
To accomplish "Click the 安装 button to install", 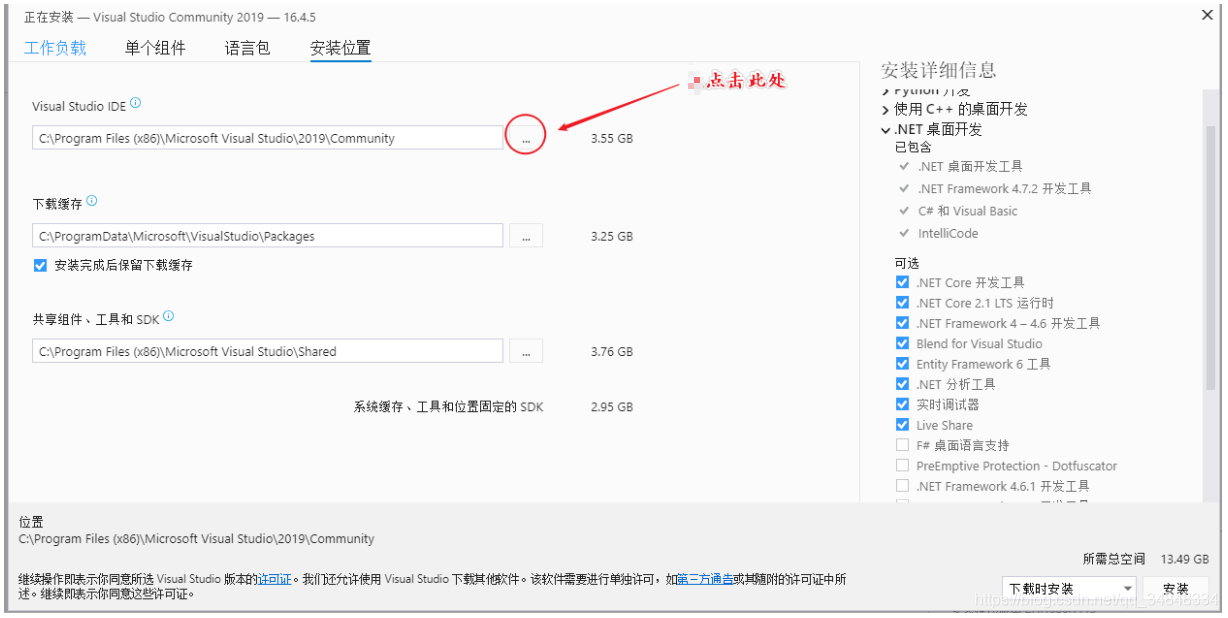I will [x=1177, y=589].
